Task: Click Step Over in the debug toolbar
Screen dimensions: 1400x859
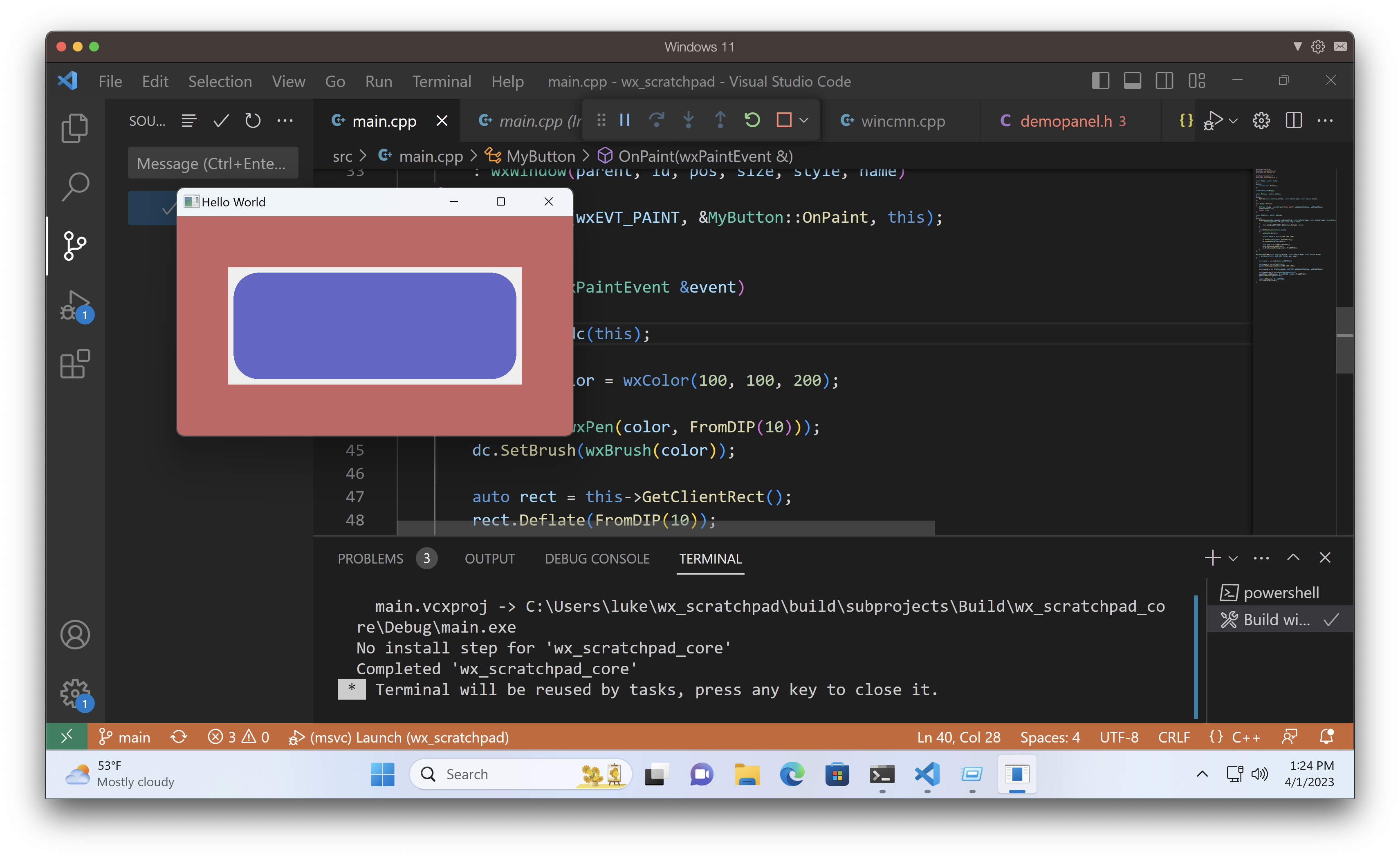Action: pyautogui.click(x=657, y=120)
